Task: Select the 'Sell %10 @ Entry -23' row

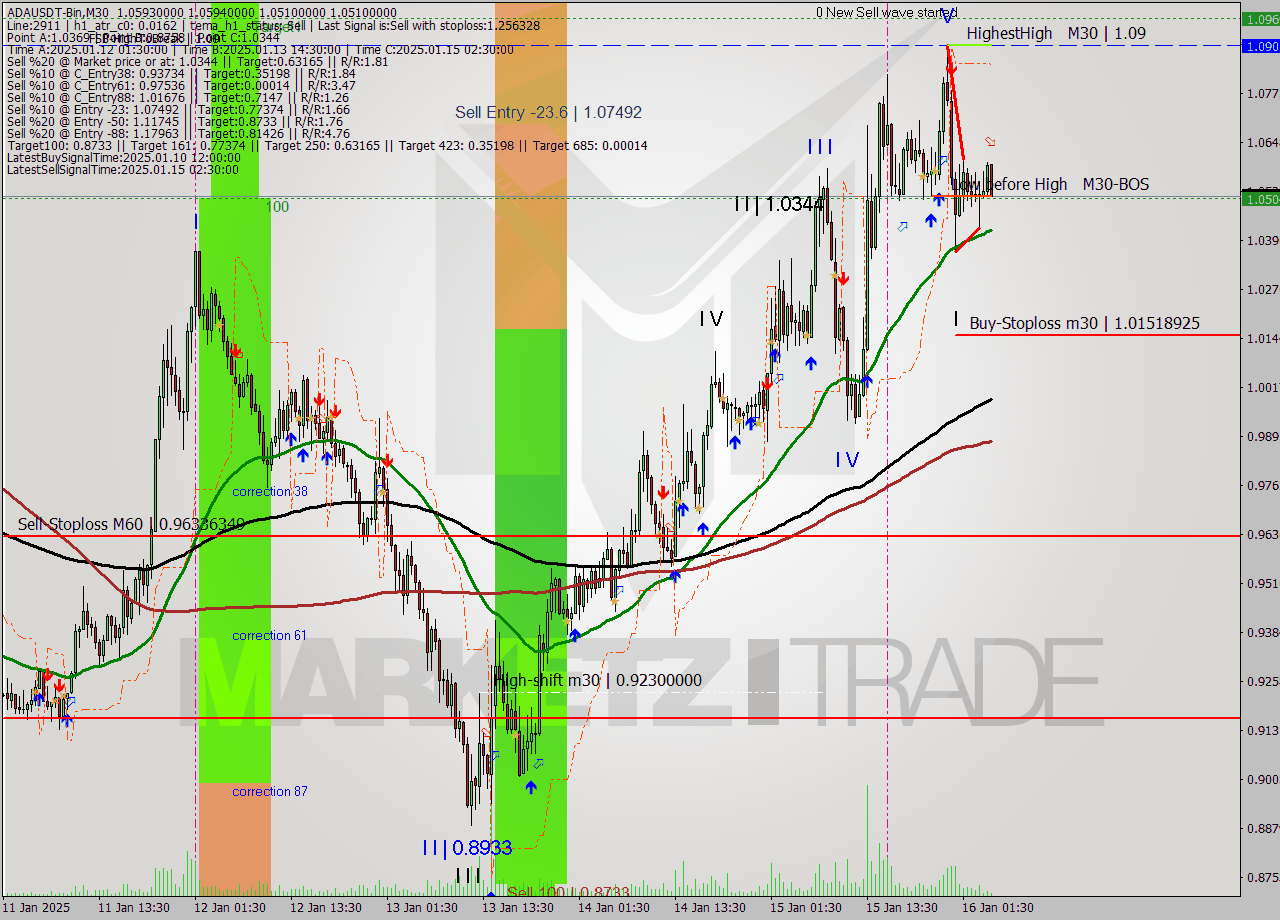Action: tap(177, 109)
